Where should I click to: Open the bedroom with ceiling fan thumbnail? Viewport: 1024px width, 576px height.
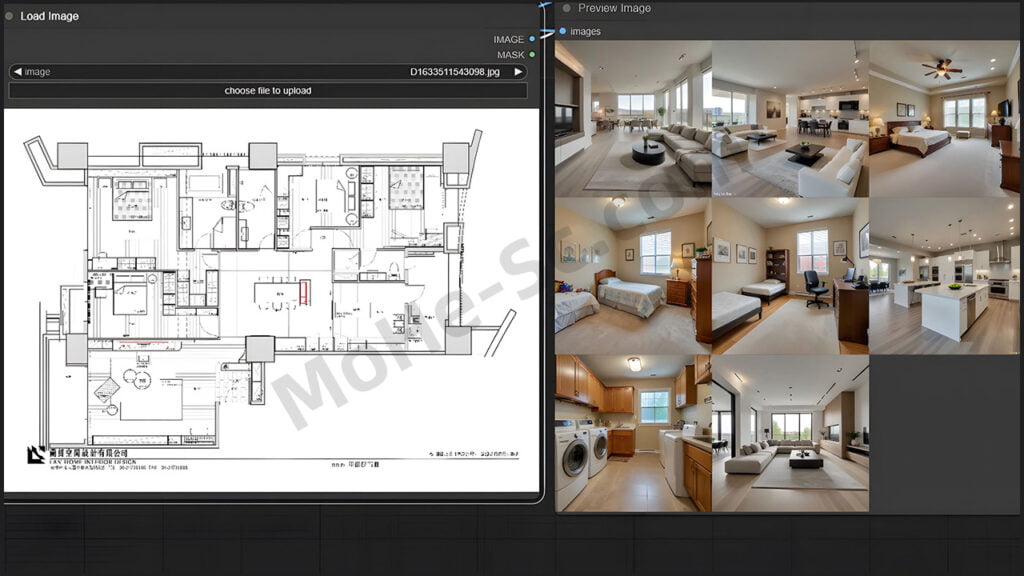[944, 118]
